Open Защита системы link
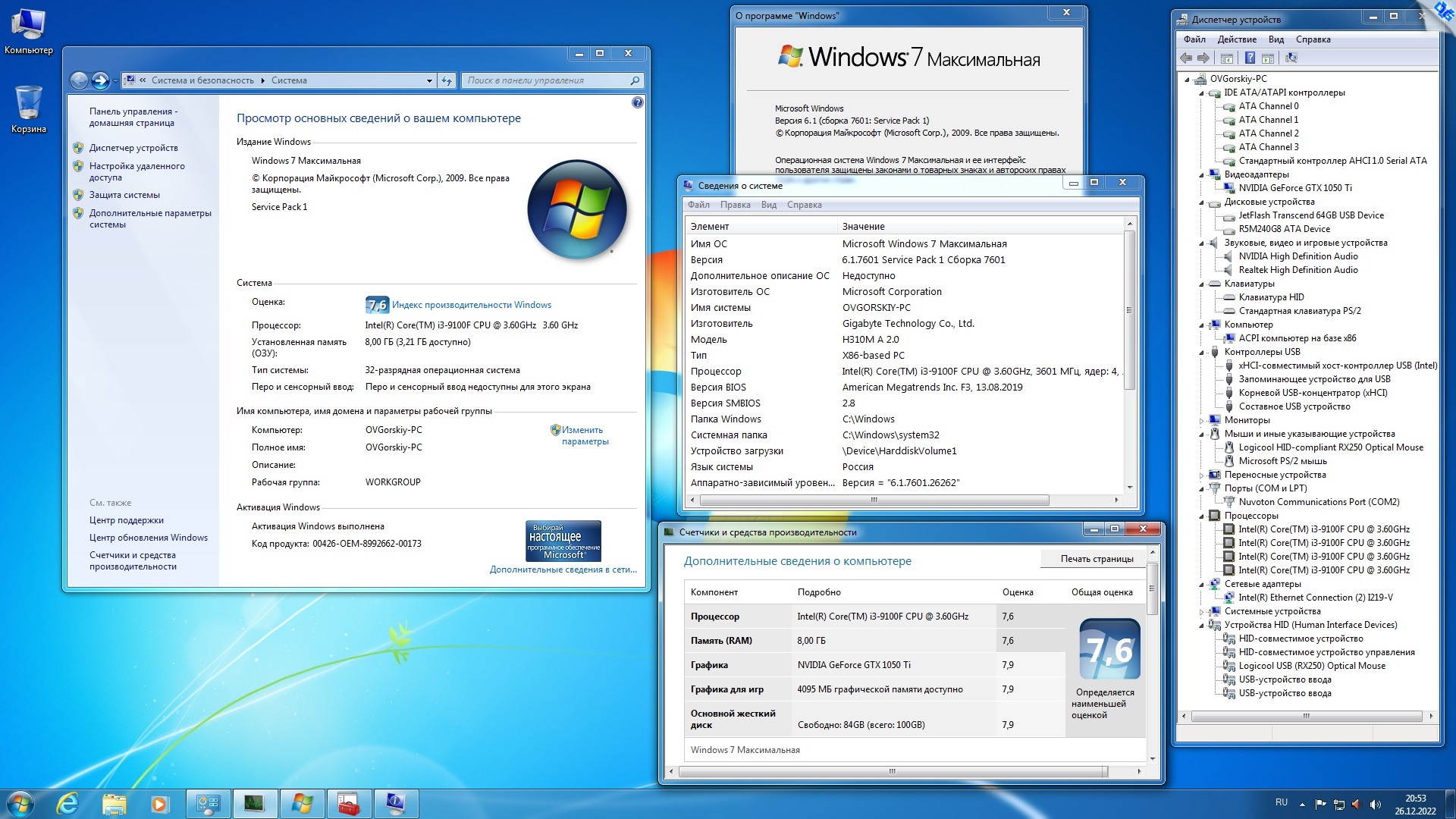The height and width of the screenshot is (819, 1456). click(124, 195)
